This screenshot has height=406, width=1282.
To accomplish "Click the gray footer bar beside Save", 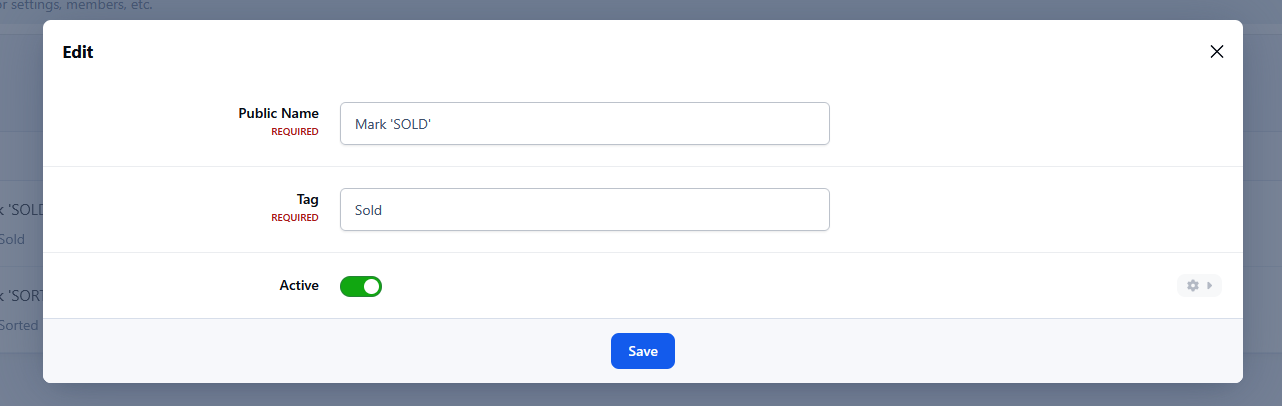I will point(900,351).
